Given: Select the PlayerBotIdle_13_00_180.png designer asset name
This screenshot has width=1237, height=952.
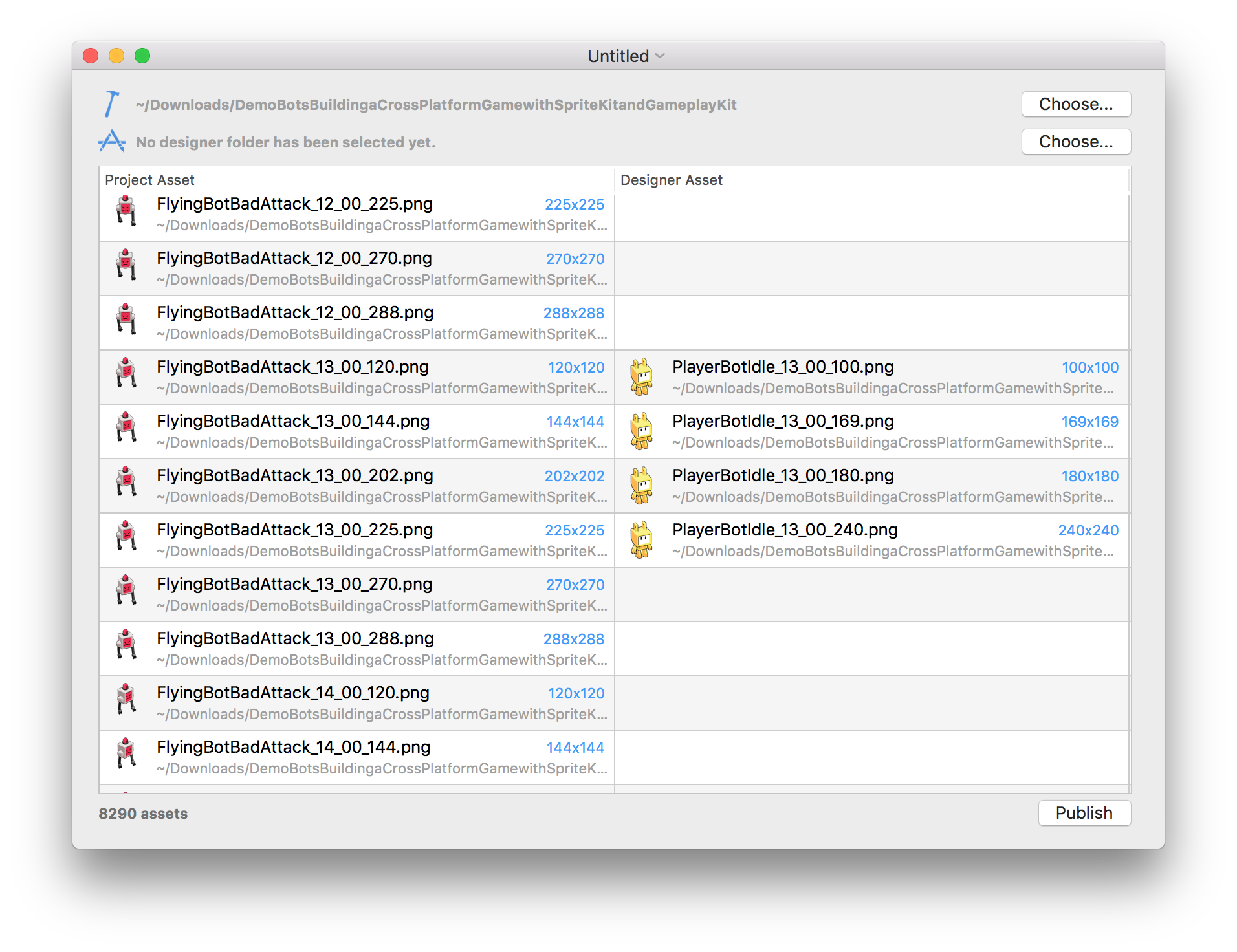Looking at the screenshot, I should (782, 475).
